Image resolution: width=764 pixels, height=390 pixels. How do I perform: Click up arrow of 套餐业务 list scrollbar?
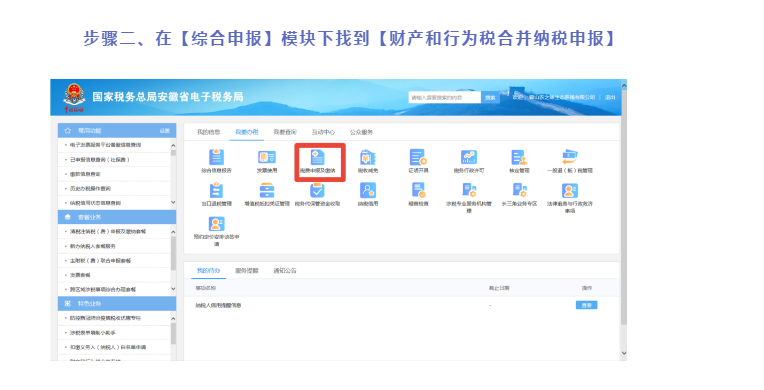pyautogui.click(x=173, y=232)
